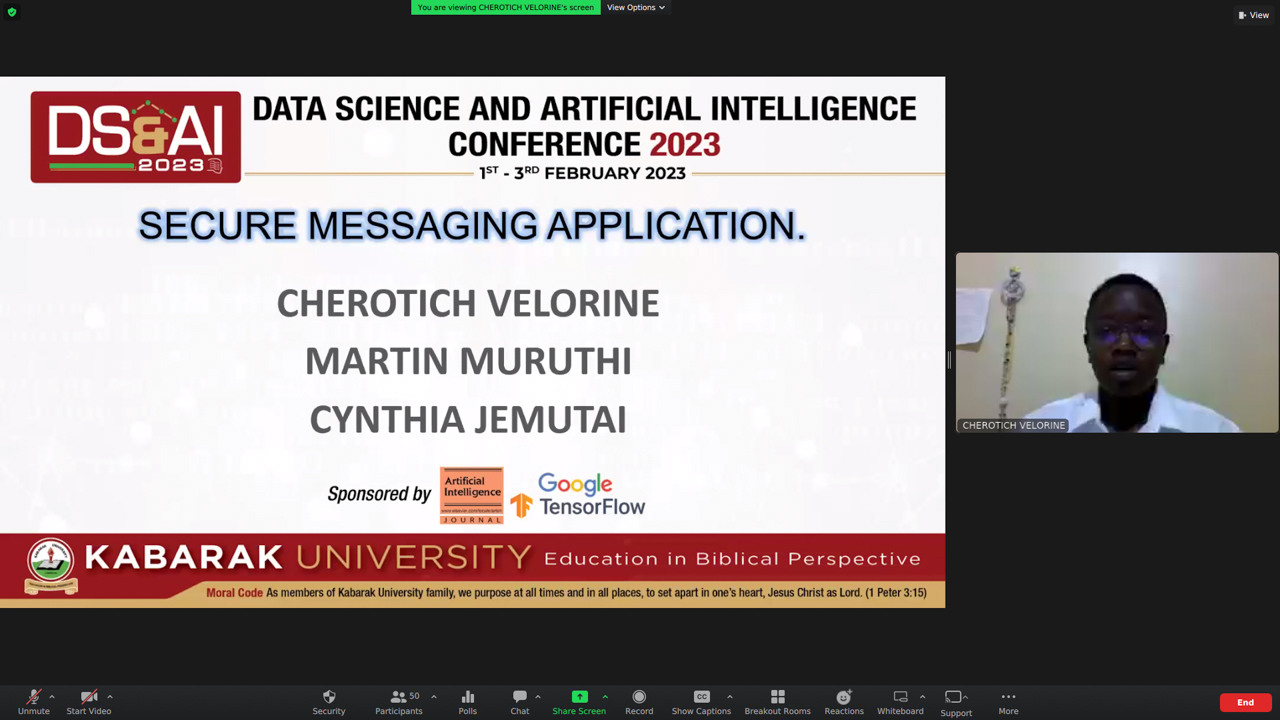The width and height of the screenshot is (1280, 720).
Task: Expand the caret next to Whiteboard
Action: tap(922, 697)
